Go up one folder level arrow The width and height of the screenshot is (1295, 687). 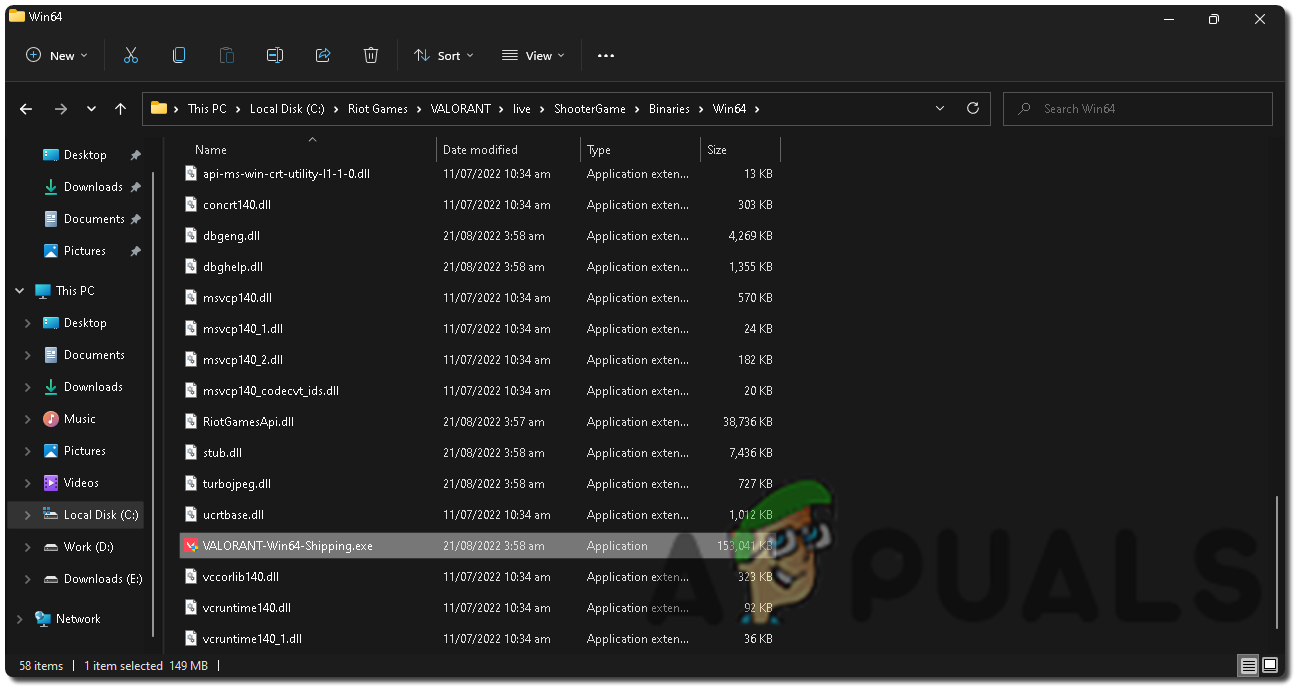click(121, 109)
